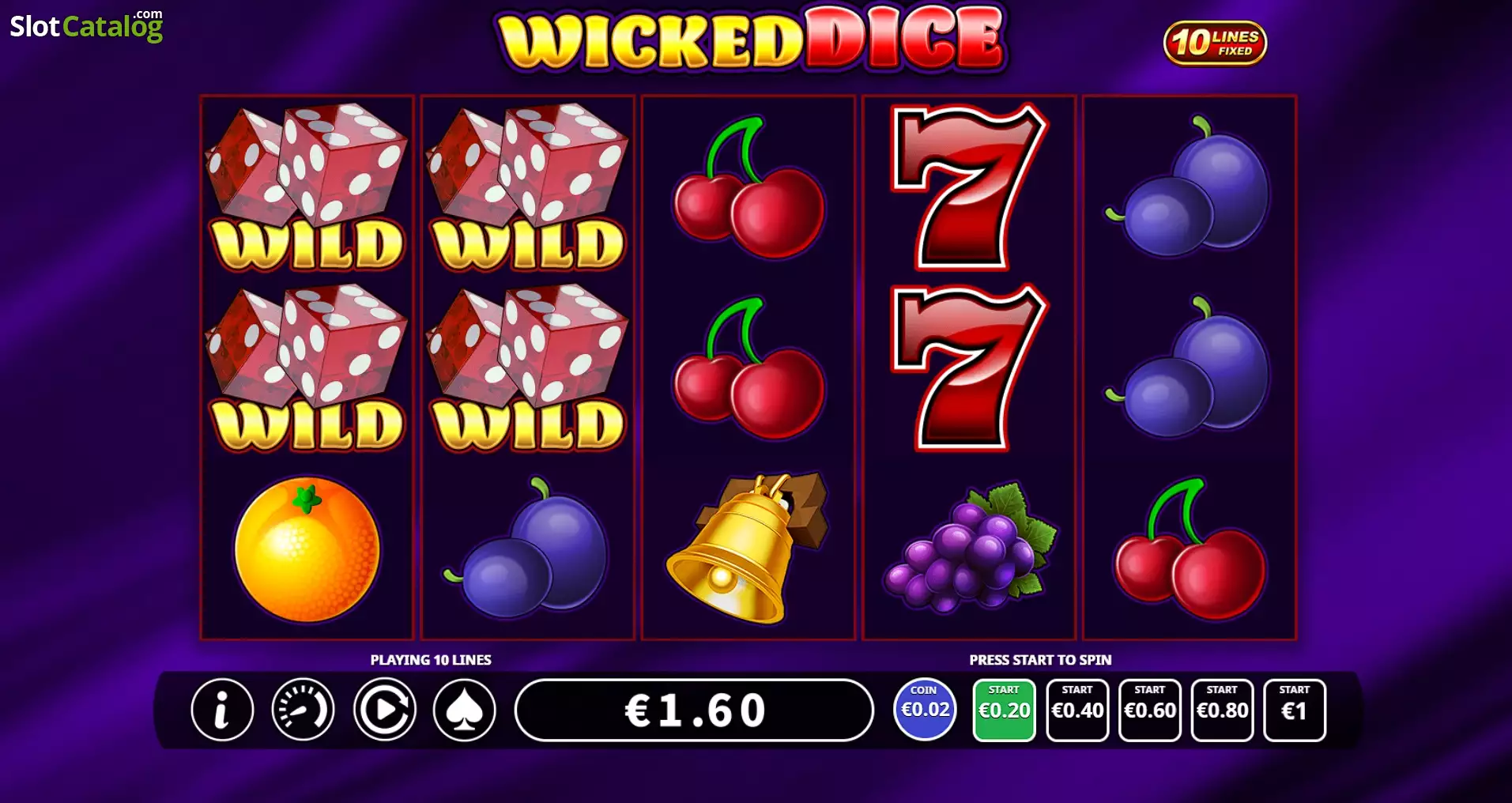This screenshot has height=803, width=1512.
Task: Click the orange symbol on first reel
Action: point(307,549)
